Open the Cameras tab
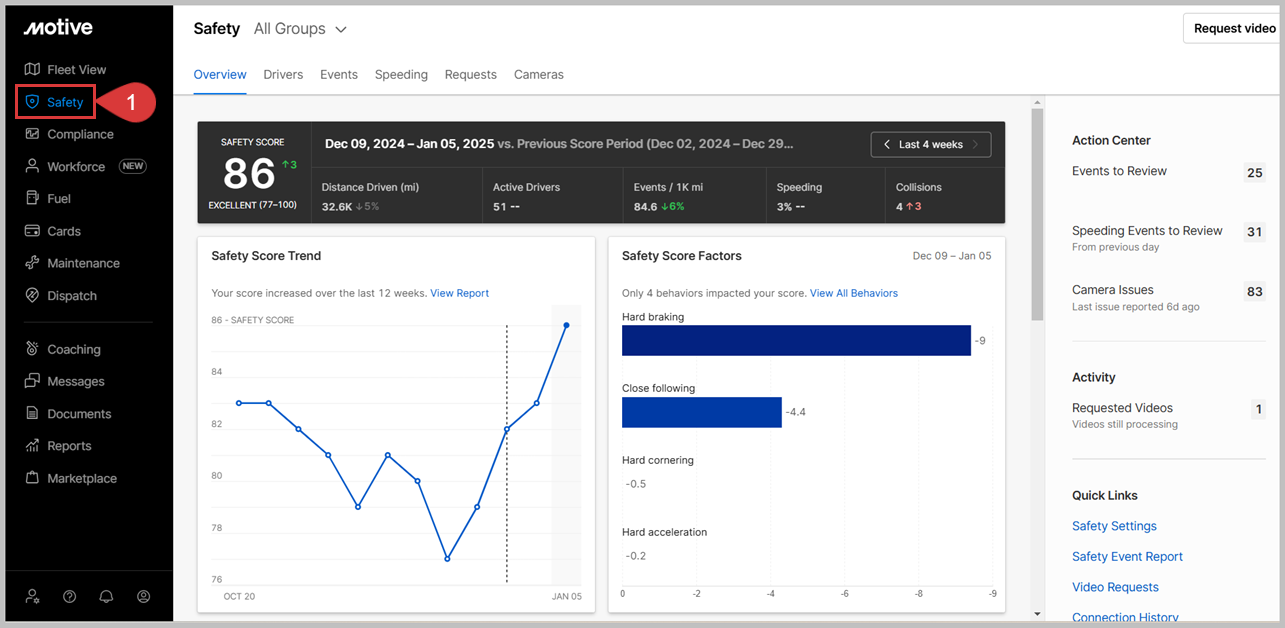Viewport: 1285px width, 628px height. (538, 75)
